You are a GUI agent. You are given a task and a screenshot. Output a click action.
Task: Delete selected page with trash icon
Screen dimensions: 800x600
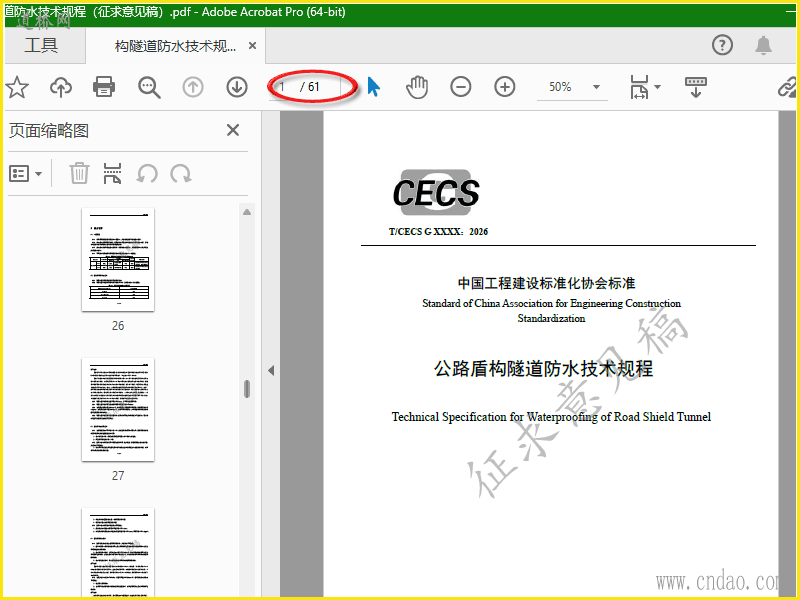[79, 173]
